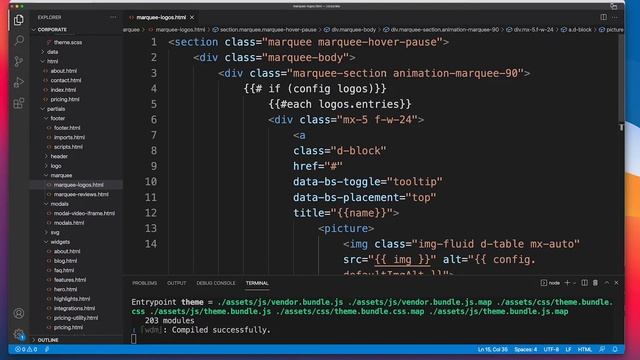Open editor more actions ellipsis
This screenshot has height=360, width=640.
coord(615,17)
